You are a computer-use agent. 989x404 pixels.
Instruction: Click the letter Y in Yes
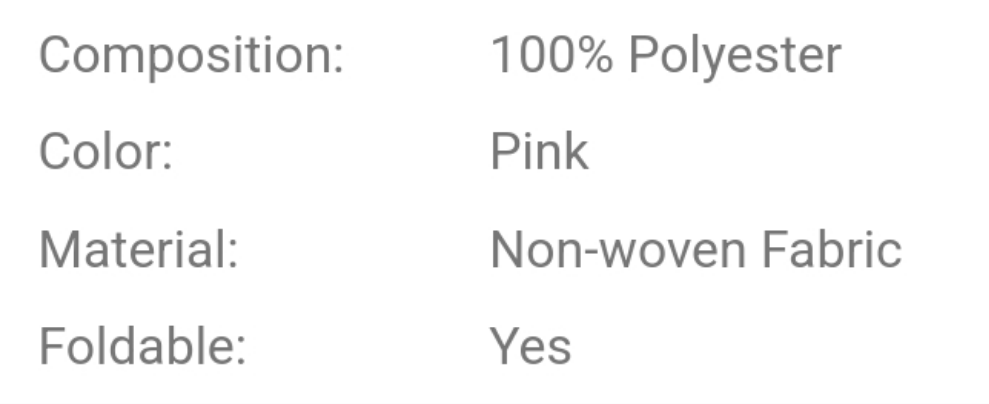[x=504, y=346]
